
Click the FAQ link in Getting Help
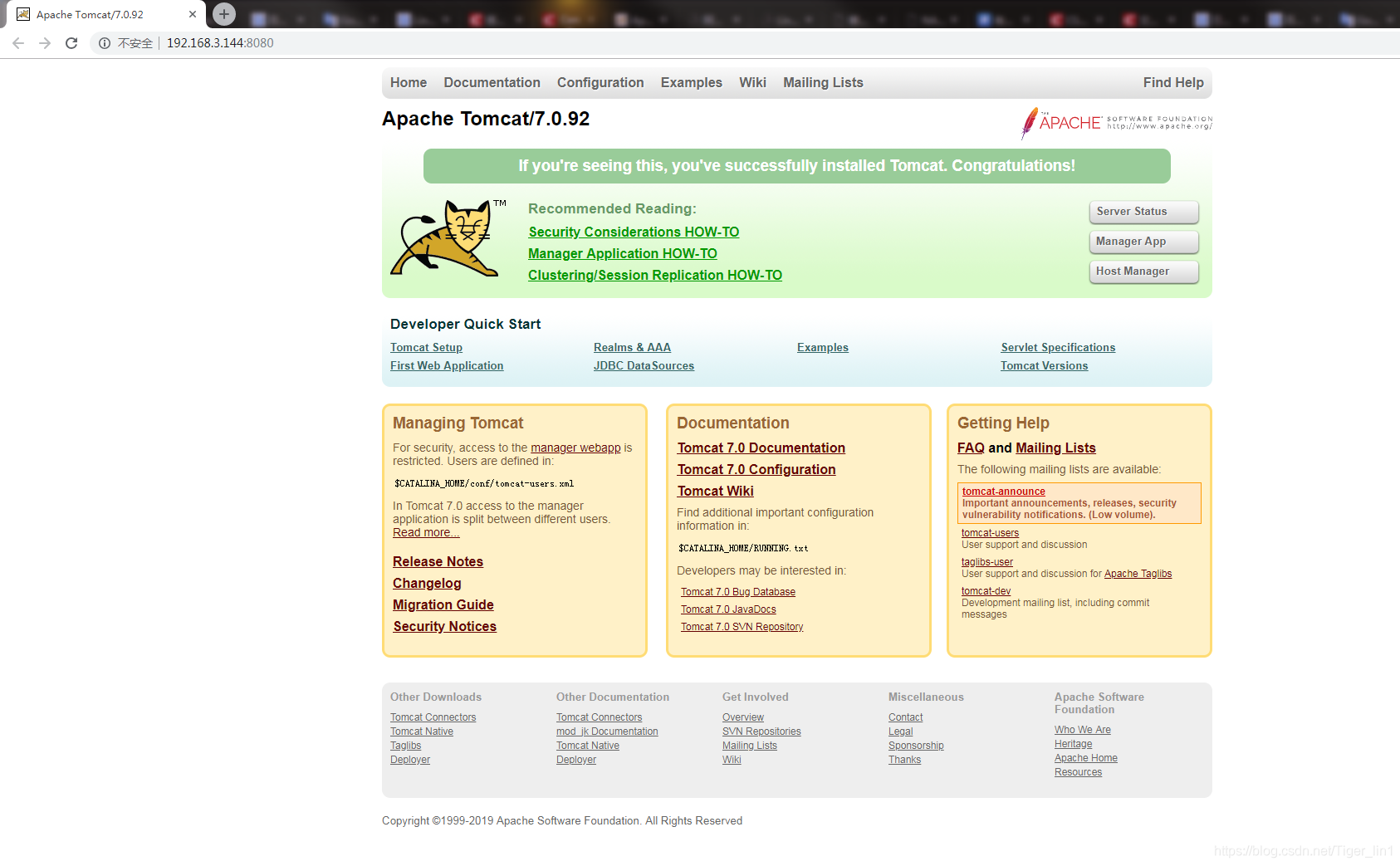click(x=971, y=448)
